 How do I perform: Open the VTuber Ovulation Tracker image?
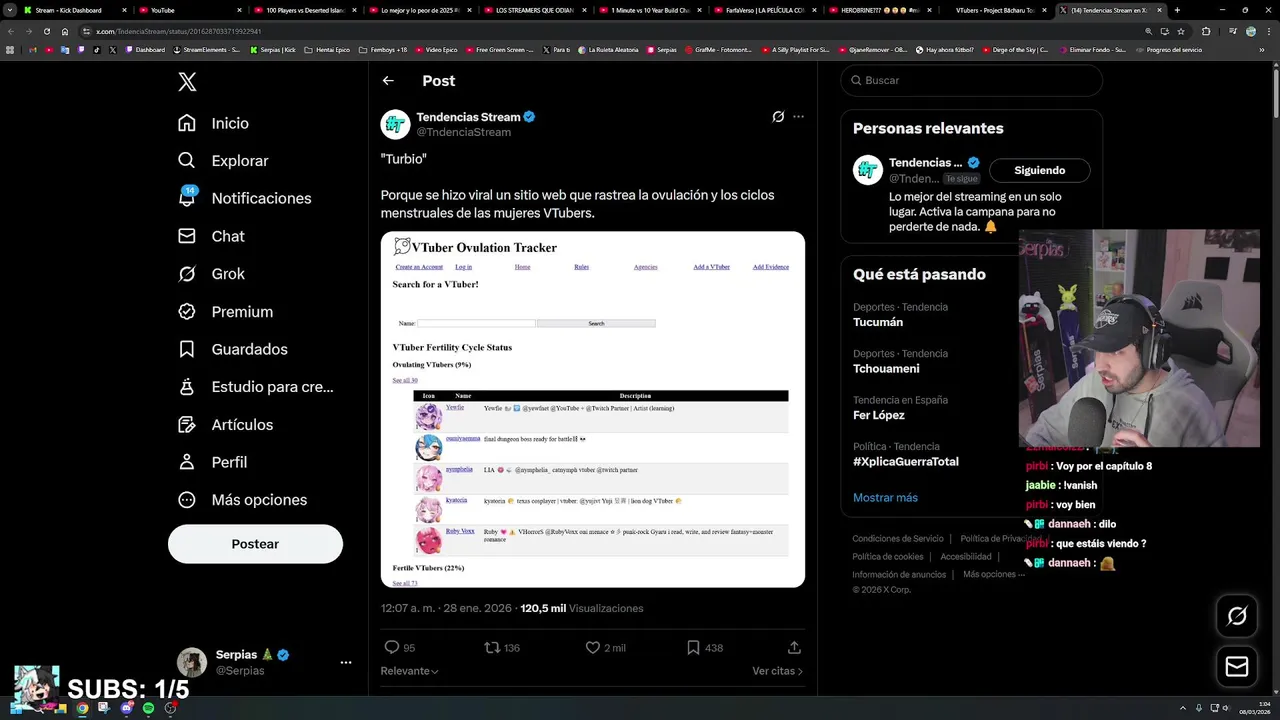592,410
